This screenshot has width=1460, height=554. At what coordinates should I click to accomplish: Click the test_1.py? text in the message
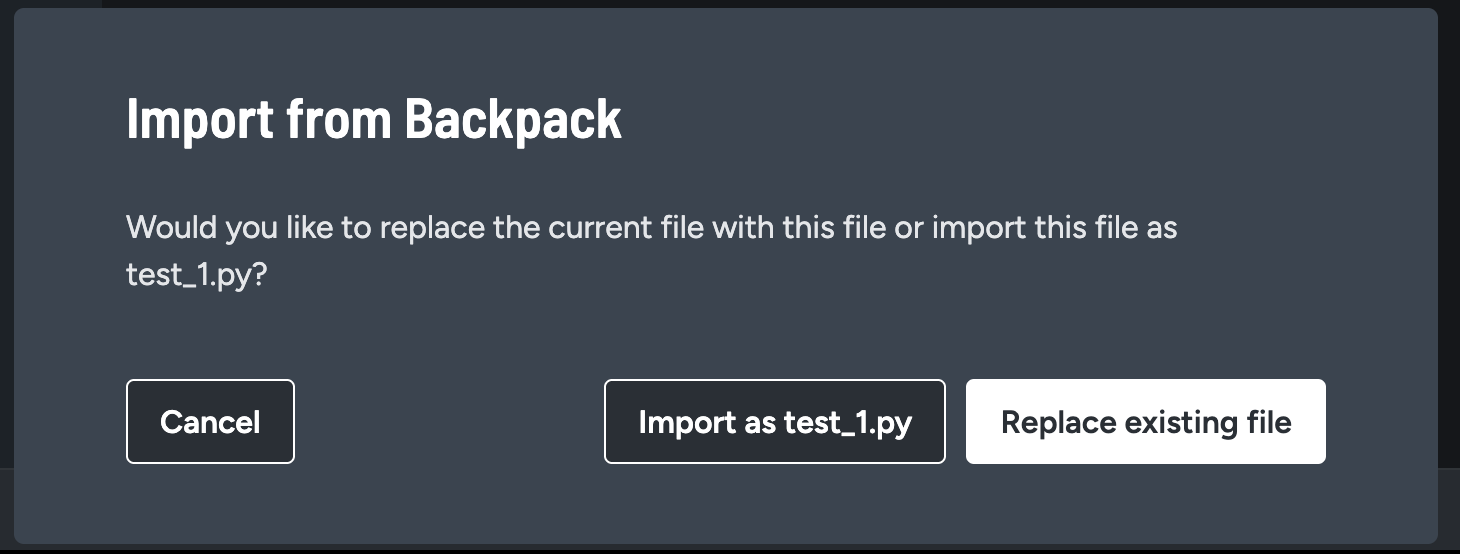196,275
